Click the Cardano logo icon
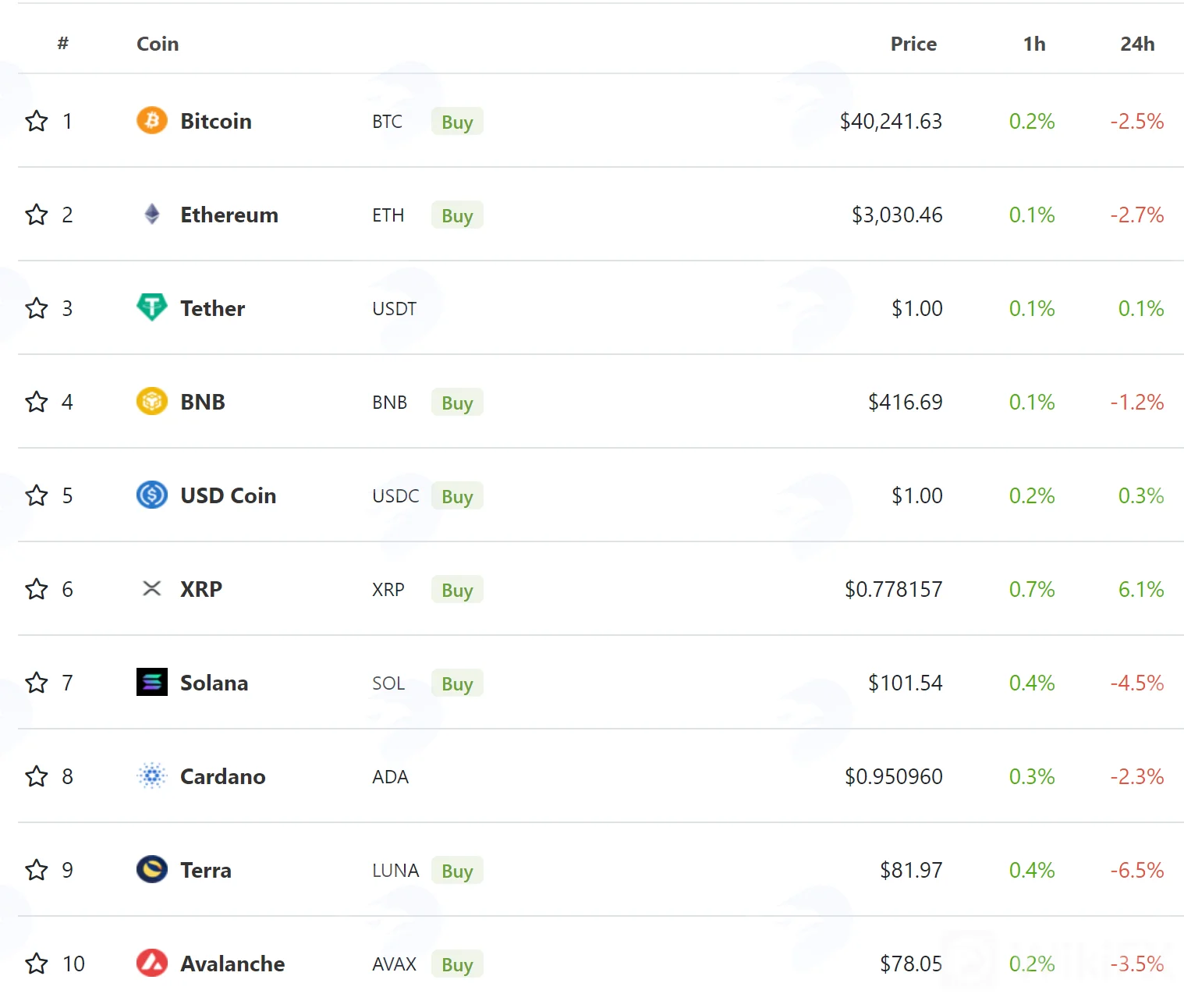 point(152,776)
